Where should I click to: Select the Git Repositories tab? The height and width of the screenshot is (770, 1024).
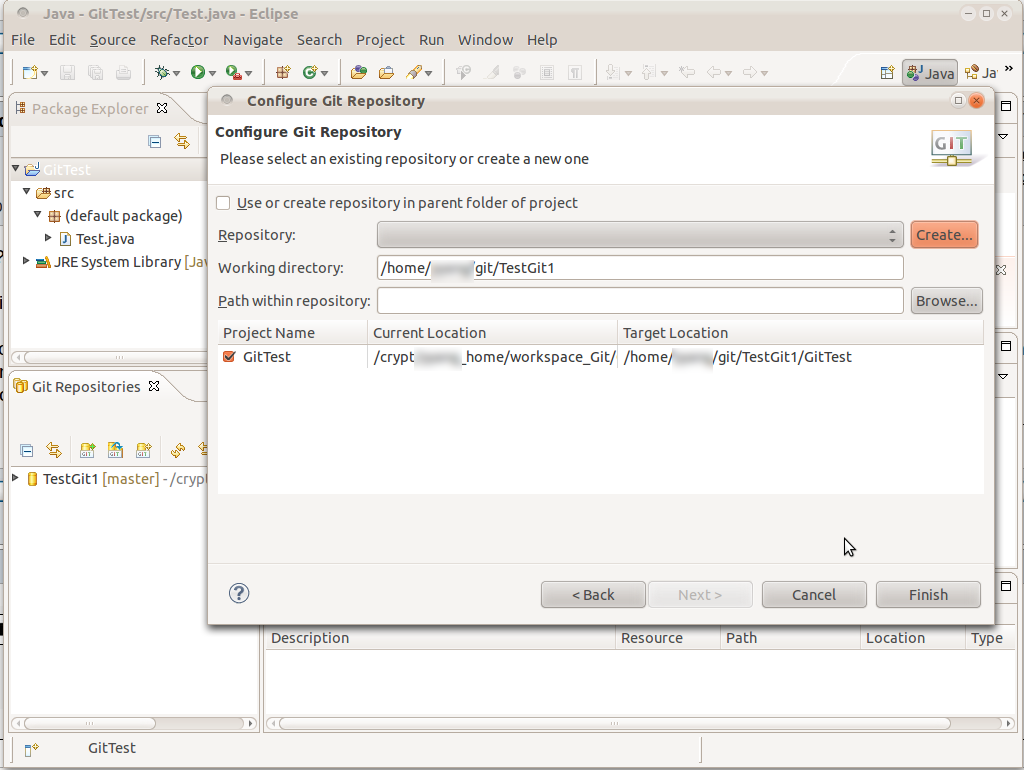click(86, 387)
